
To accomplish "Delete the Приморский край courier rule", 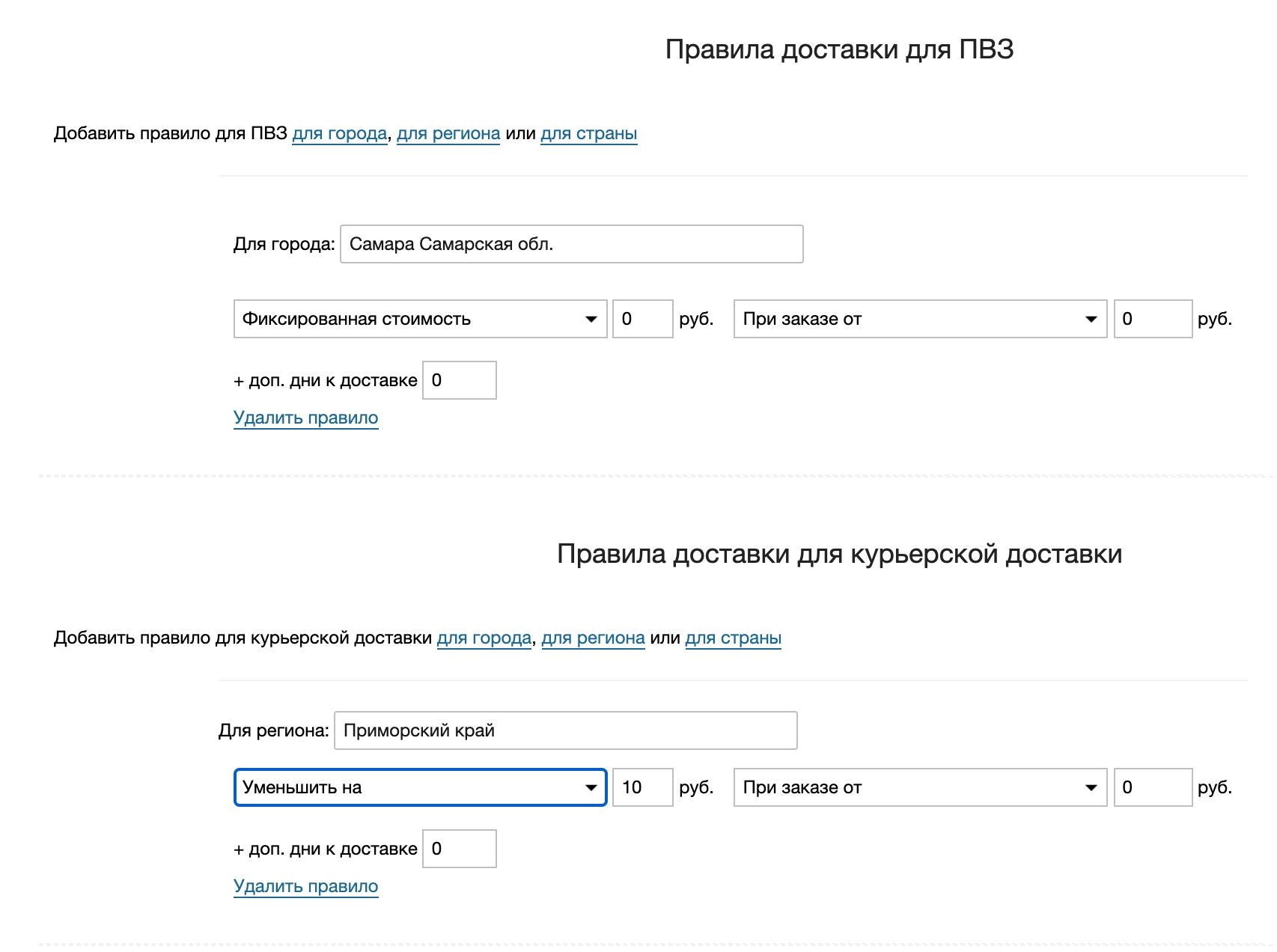I will 305,887.
